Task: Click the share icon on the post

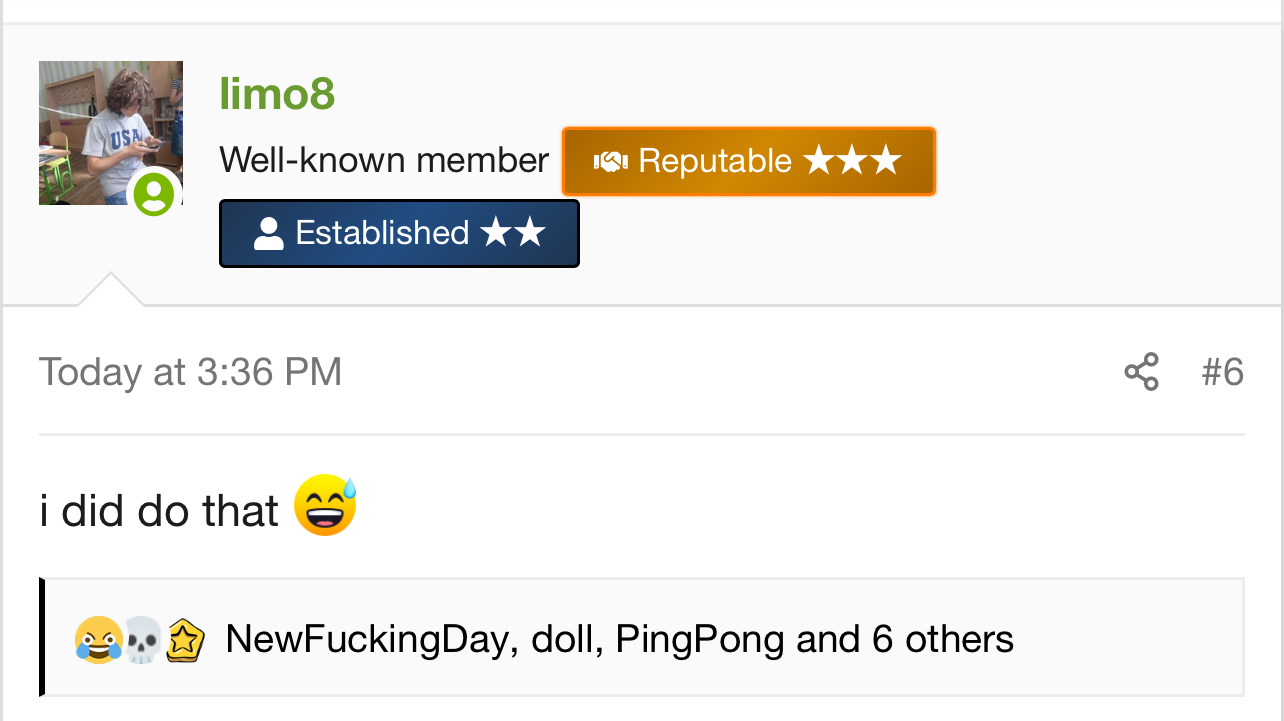Action: click(1141, 372)
